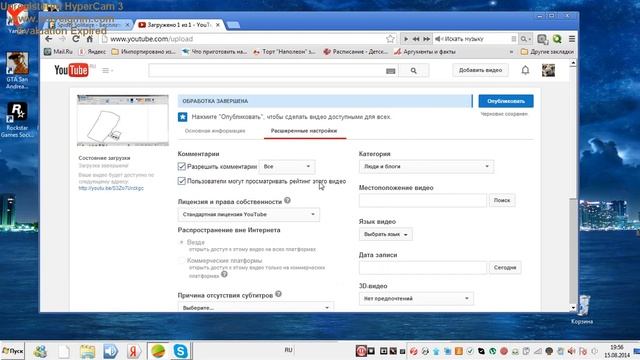Switch to the first browser tab

pos(88,25)
